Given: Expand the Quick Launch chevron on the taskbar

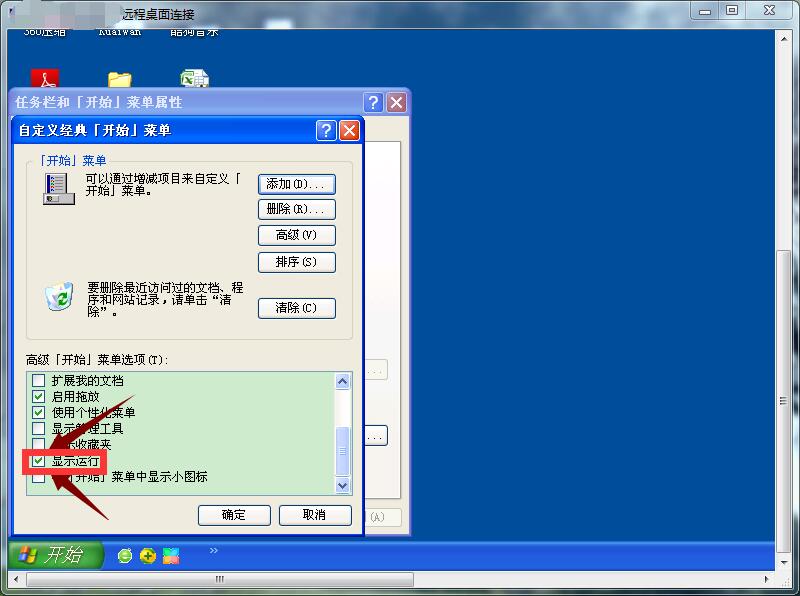Looking at the screenshot, I should 213,551.
